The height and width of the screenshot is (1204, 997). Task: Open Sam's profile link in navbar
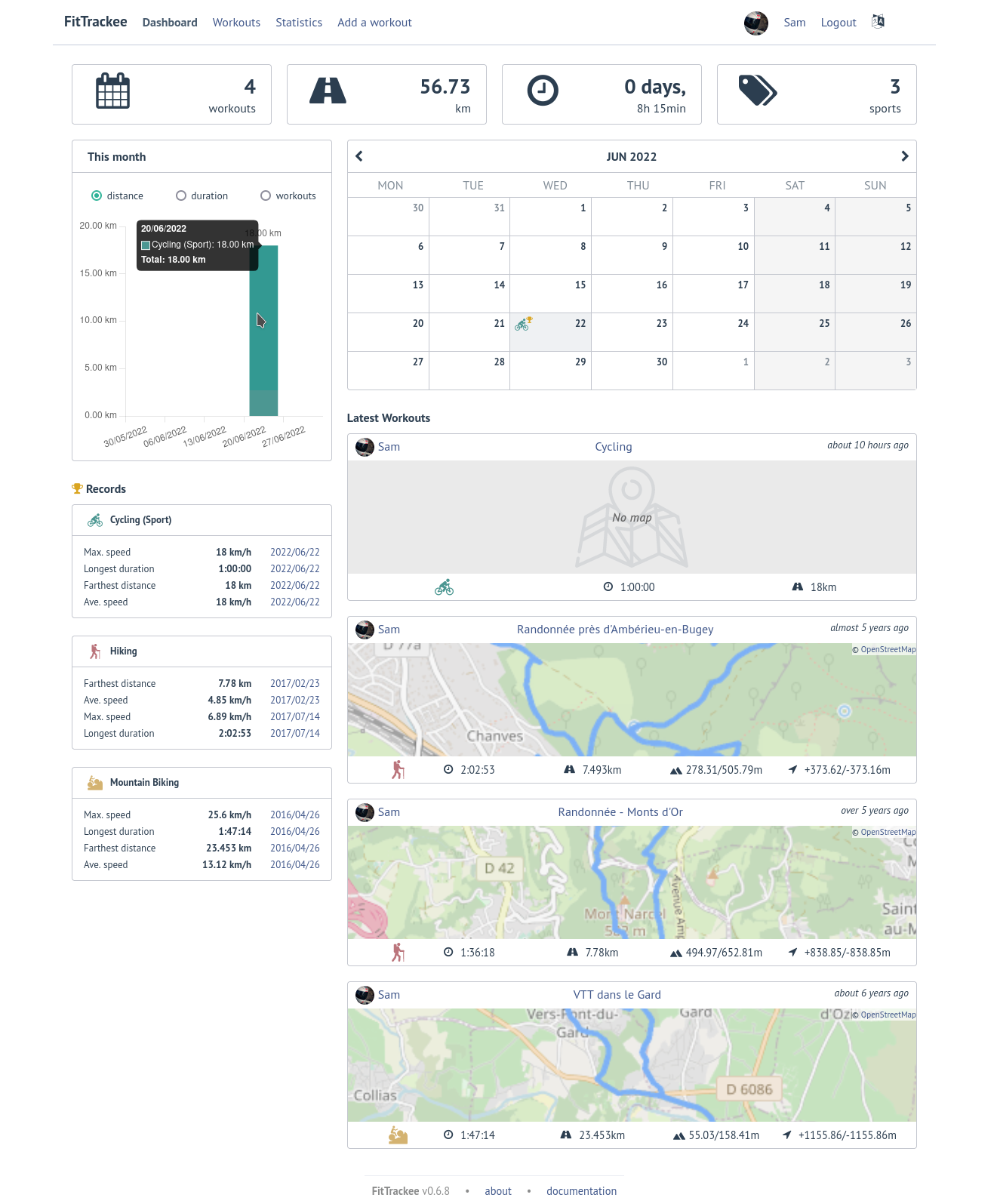point(795,23)
